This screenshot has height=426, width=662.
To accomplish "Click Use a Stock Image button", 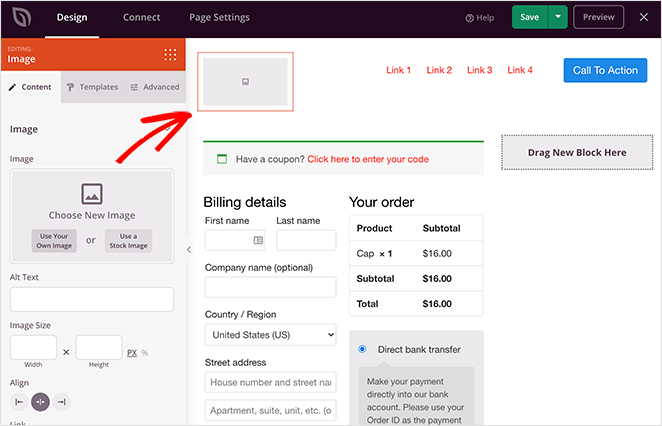I will [x=128, y=241].
